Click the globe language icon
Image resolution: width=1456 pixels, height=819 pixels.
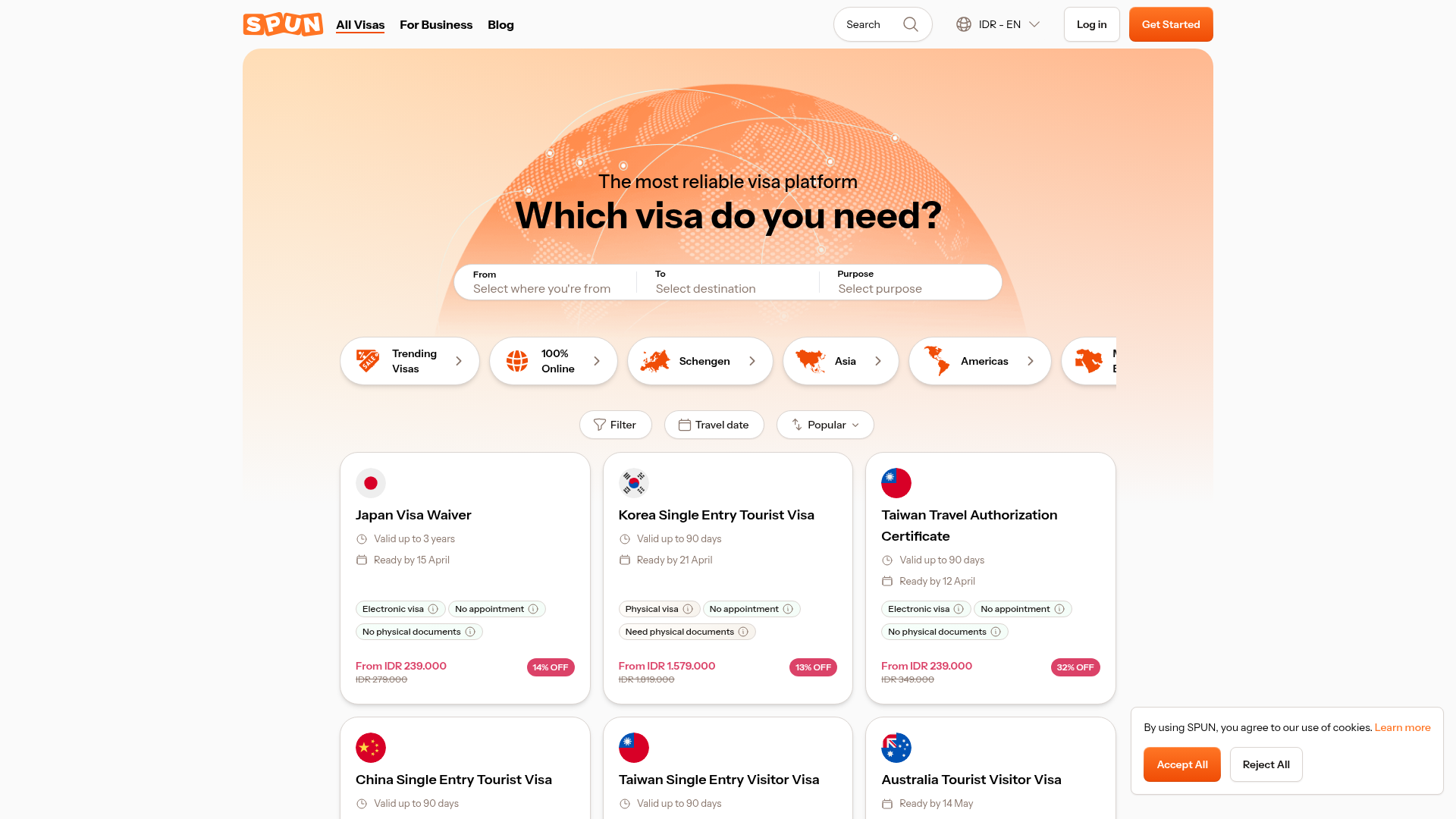click(x=964, y=24)
